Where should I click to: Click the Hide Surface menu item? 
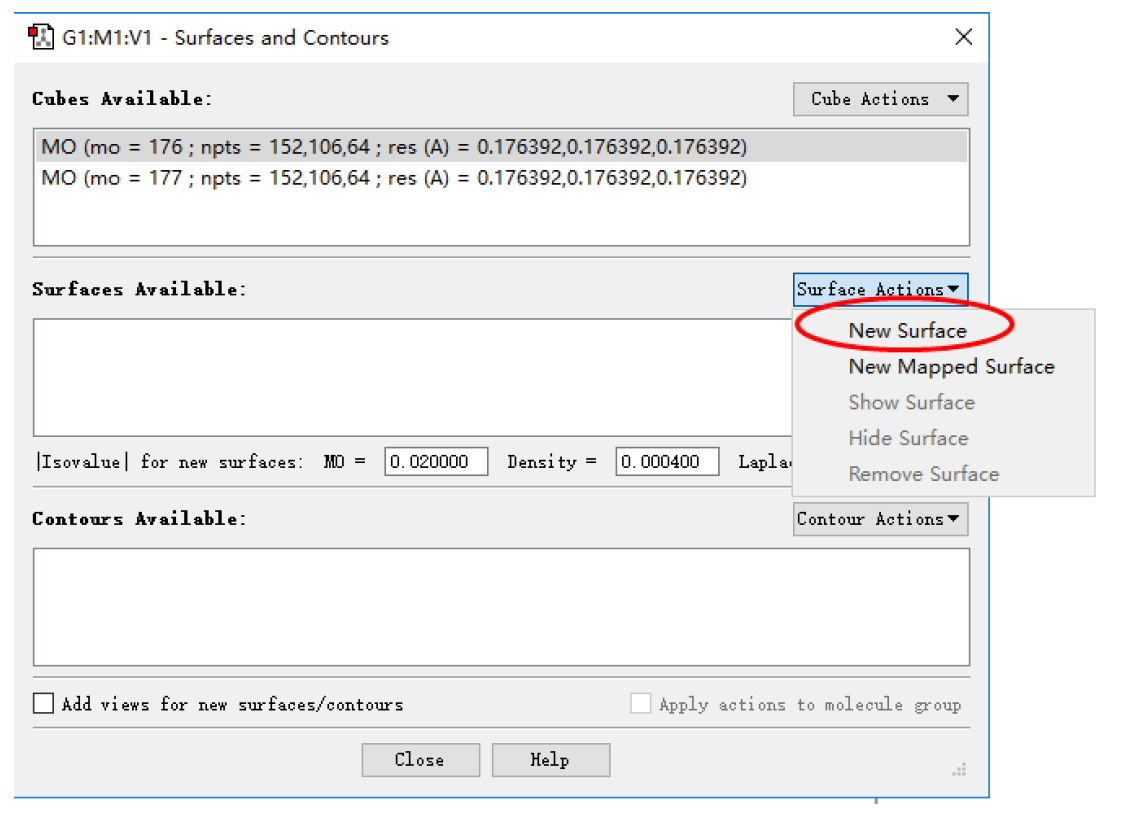[x=908, y=439]
